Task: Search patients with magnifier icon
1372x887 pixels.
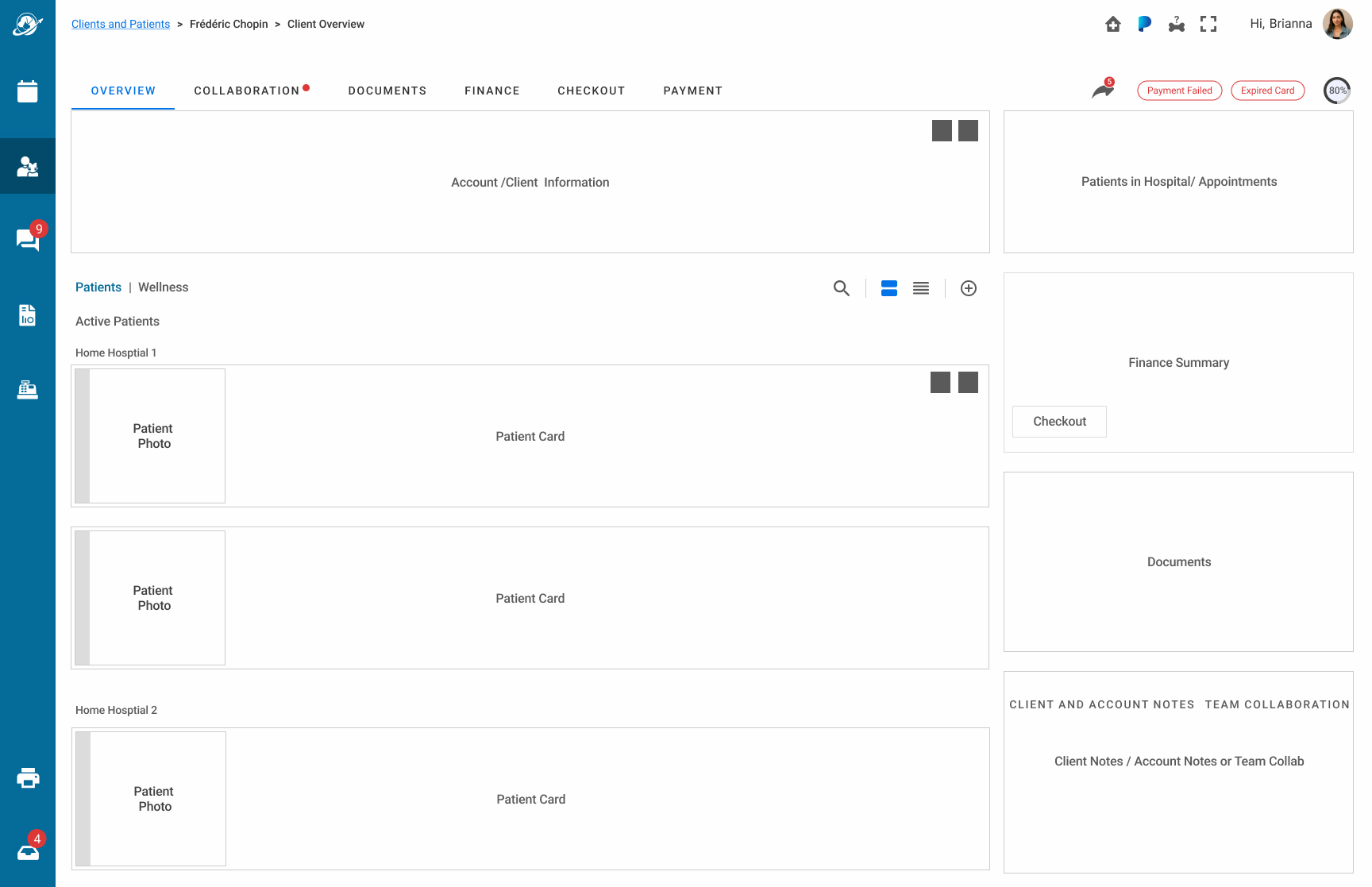Action: click(x=842, y=288)
